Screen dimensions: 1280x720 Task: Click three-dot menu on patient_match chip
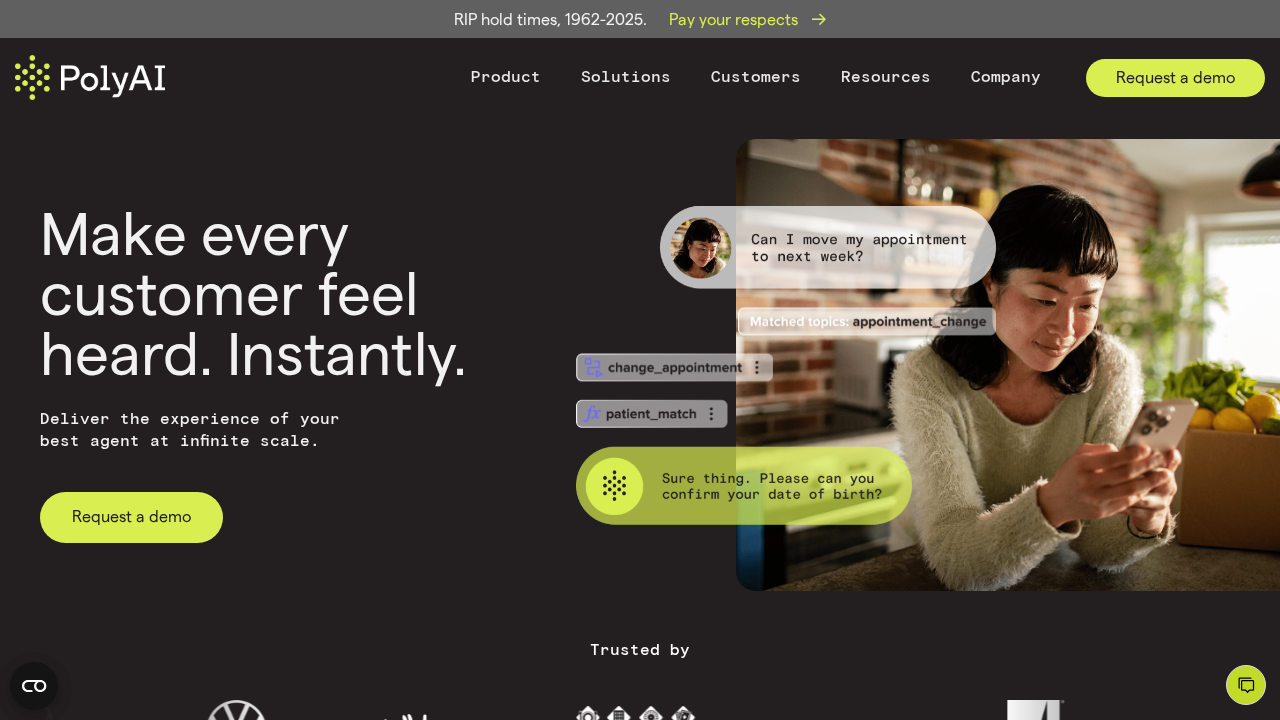pyautogui.click(x=712, y=414)
